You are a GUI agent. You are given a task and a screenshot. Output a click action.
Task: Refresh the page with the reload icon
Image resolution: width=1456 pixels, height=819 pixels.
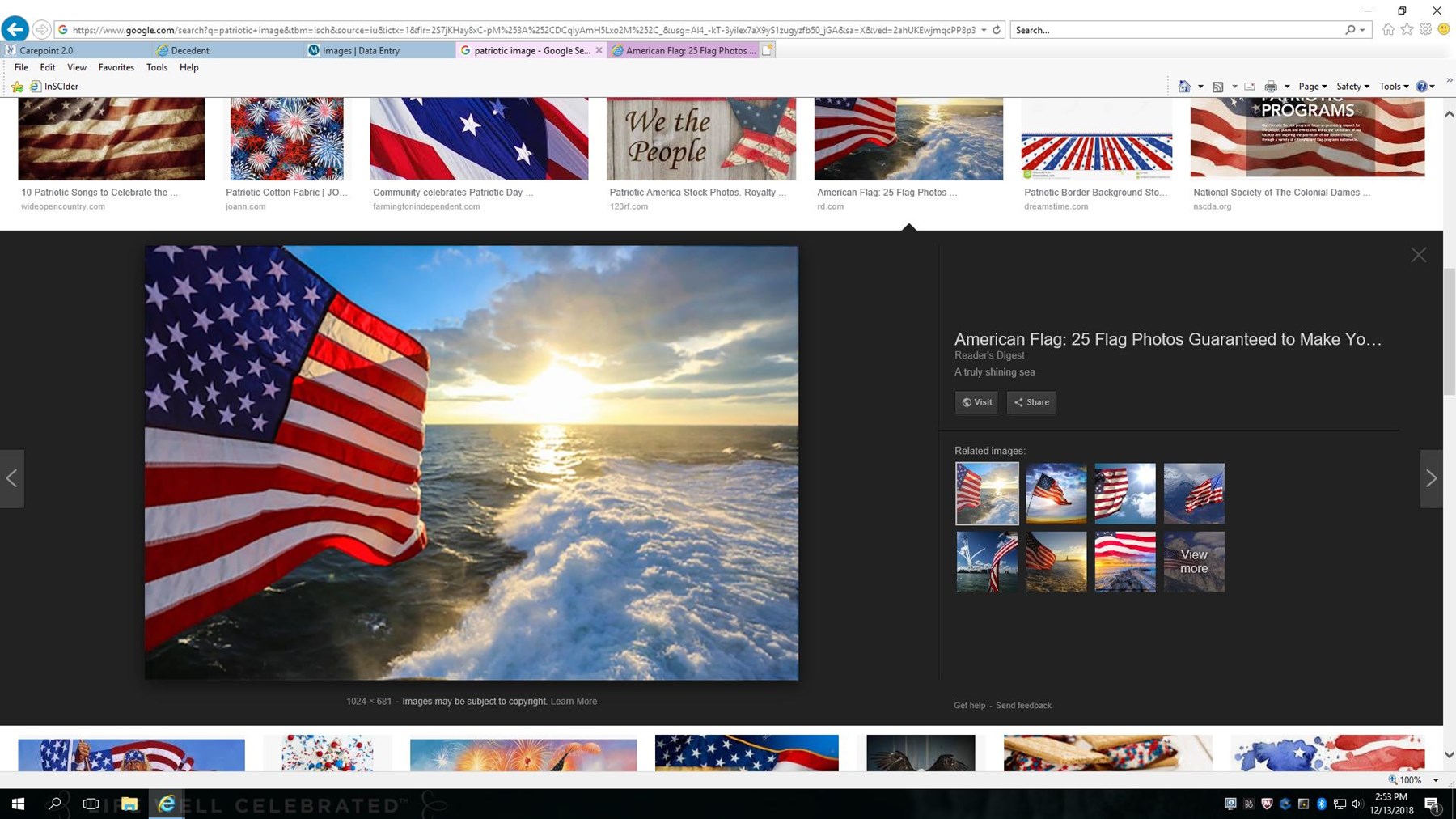(997, 30)
